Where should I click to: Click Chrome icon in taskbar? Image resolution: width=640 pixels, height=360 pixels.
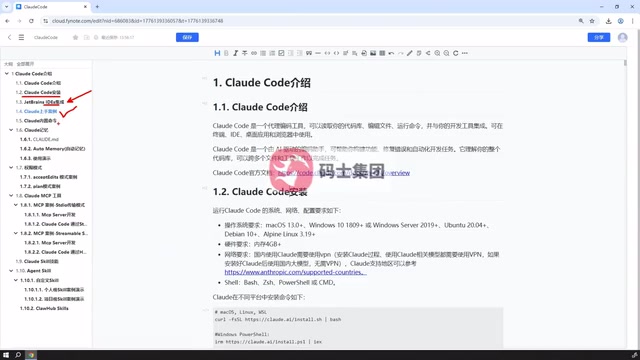(31, 355)
